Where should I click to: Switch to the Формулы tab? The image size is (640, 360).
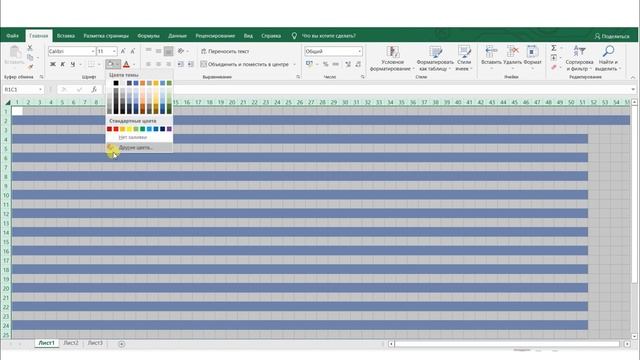click(149, 36)
